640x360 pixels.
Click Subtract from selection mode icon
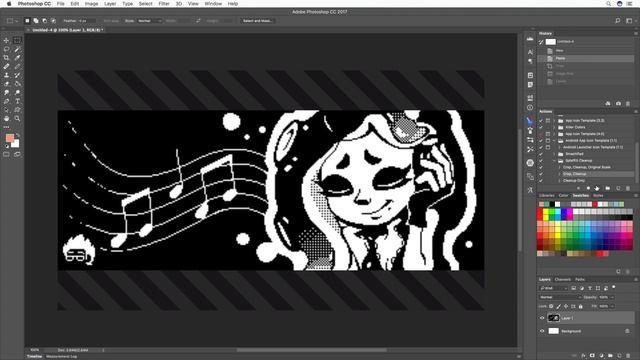click(x=44, y=20)
